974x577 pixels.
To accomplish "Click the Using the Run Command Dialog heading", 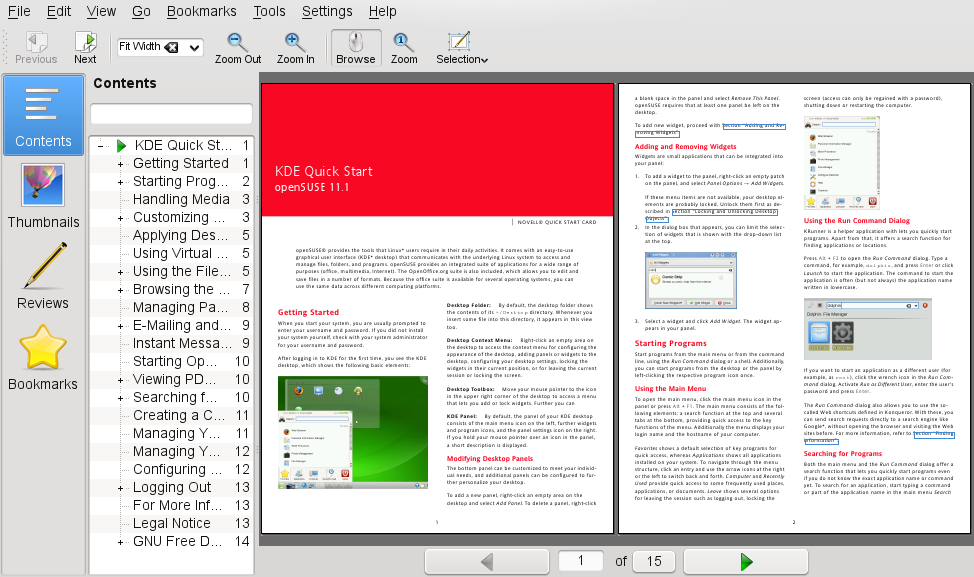I will (x=857, y=220).
